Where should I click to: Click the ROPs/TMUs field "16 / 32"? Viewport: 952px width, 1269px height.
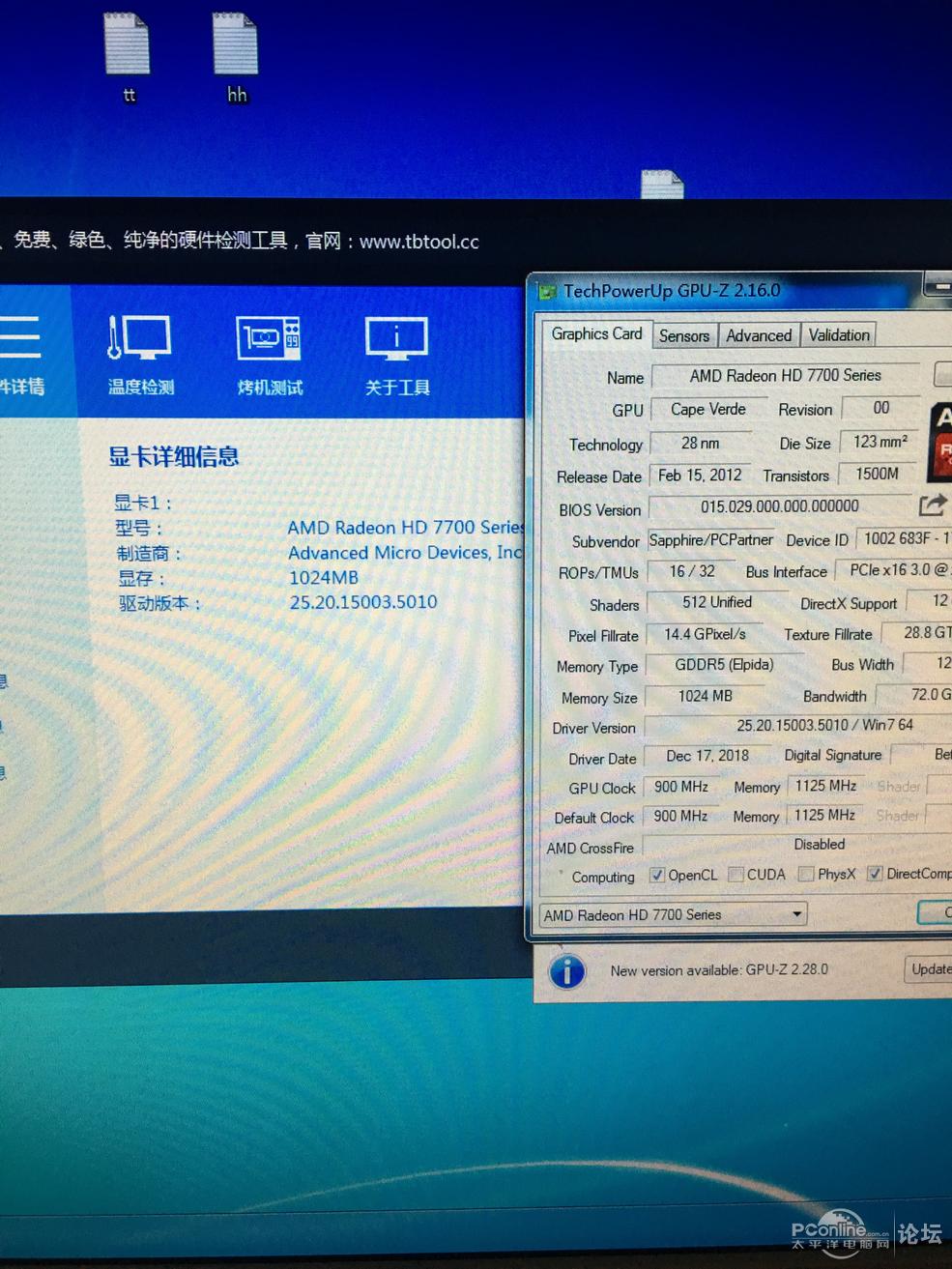click(x=692, y=571)
